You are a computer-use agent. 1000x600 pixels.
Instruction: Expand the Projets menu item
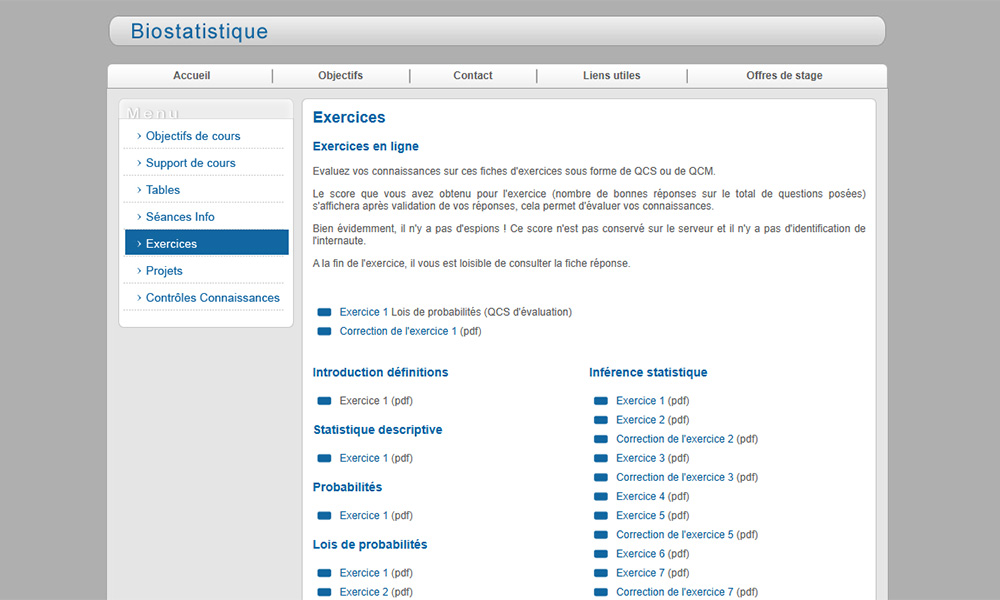click(x=161, y=270)
